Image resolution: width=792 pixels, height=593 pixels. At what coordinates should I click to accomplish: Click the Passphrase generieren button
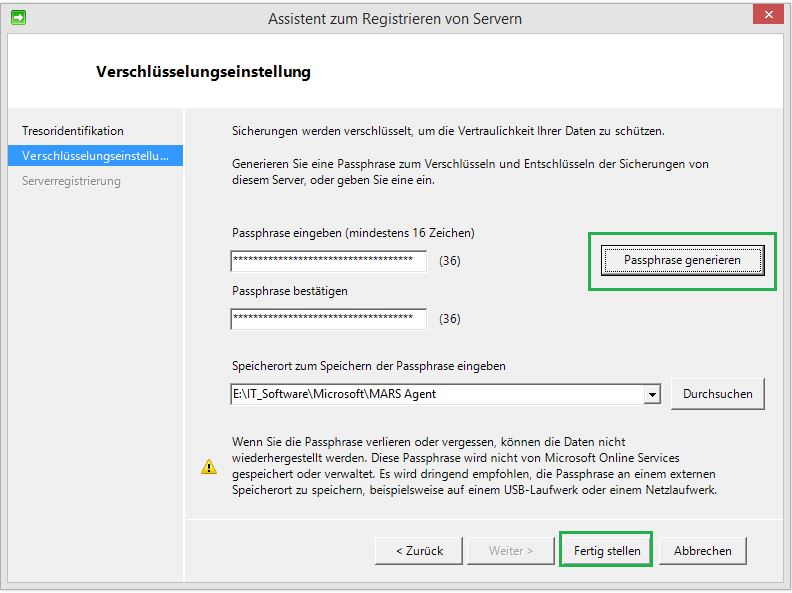pyautogui.click(x=682, y=261)
